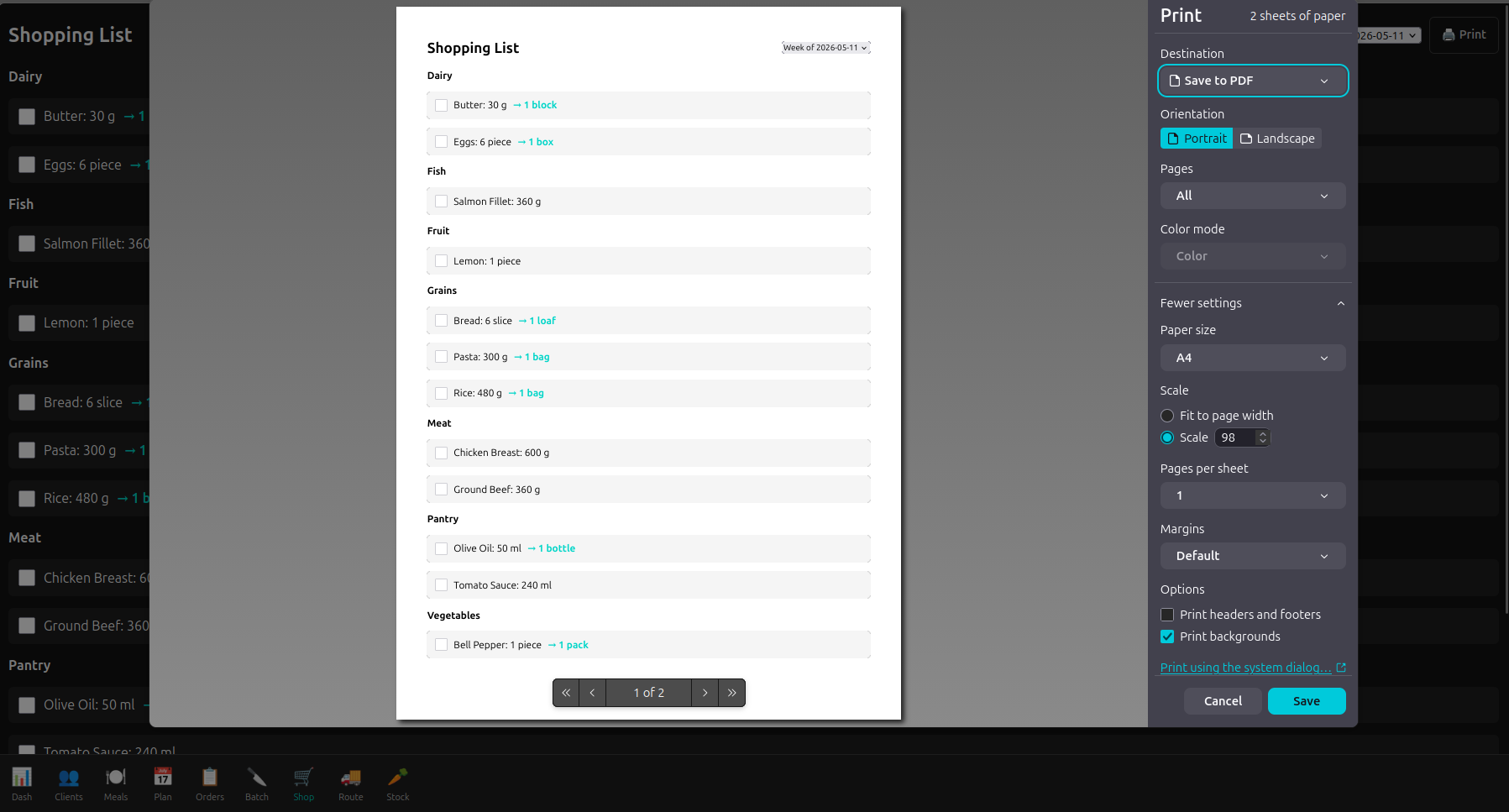Select Landscape orientation

point(1277,139)
